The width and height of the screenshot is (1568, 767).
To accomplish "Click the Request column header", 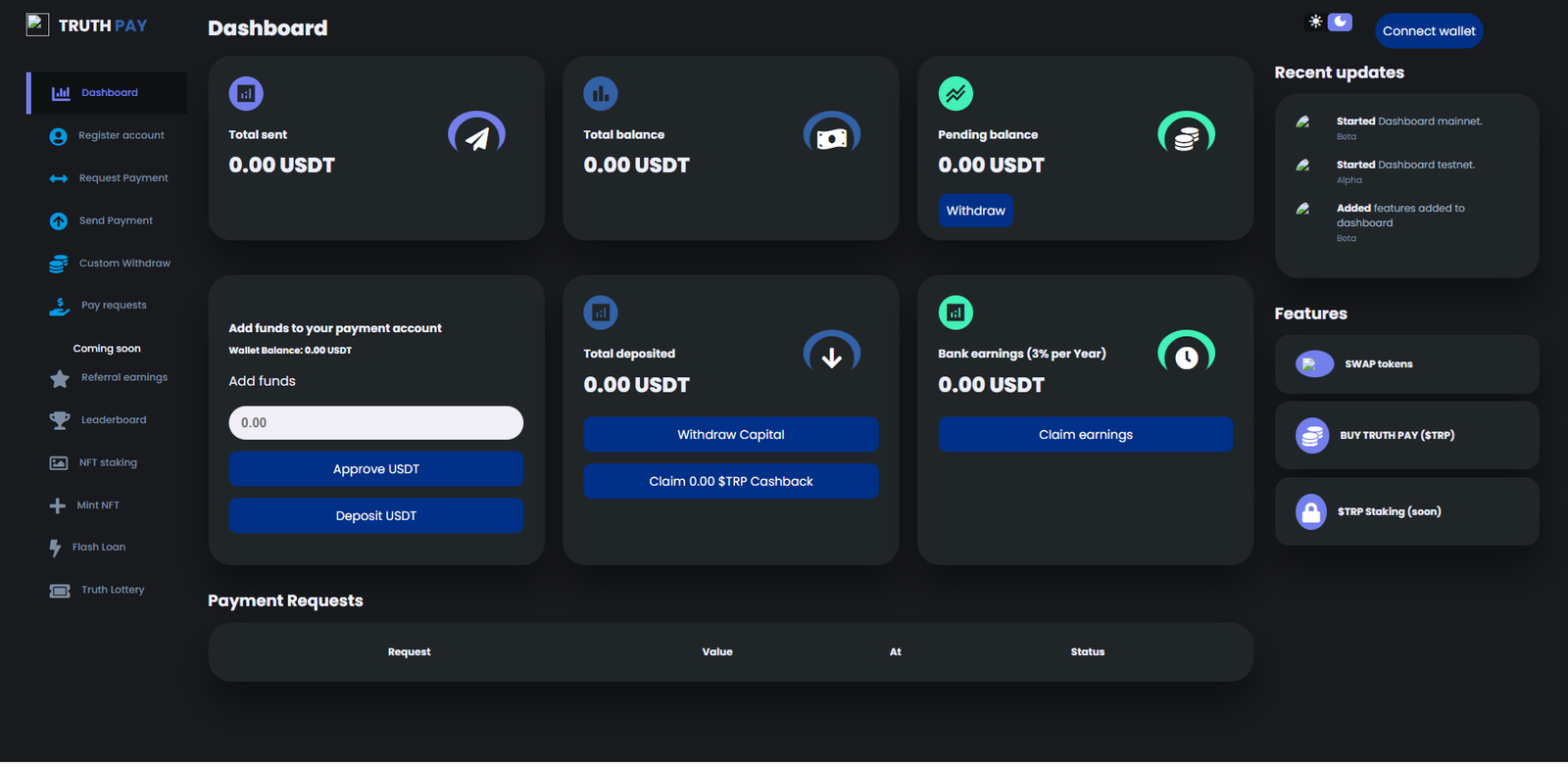I will 409,652.
